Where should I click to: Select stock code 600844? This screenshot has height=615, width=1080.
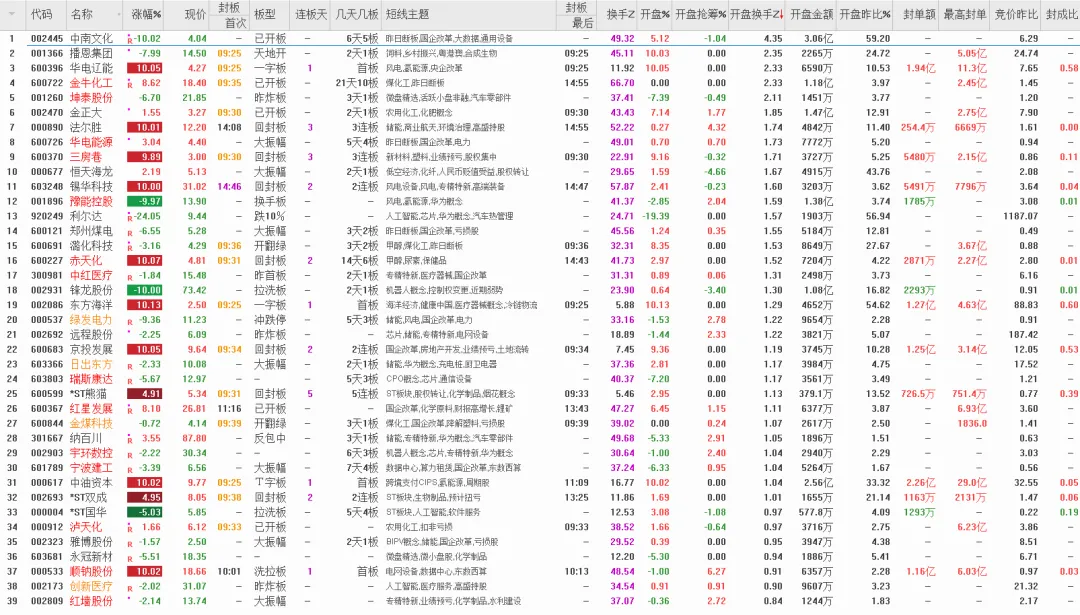coord(47,424)
